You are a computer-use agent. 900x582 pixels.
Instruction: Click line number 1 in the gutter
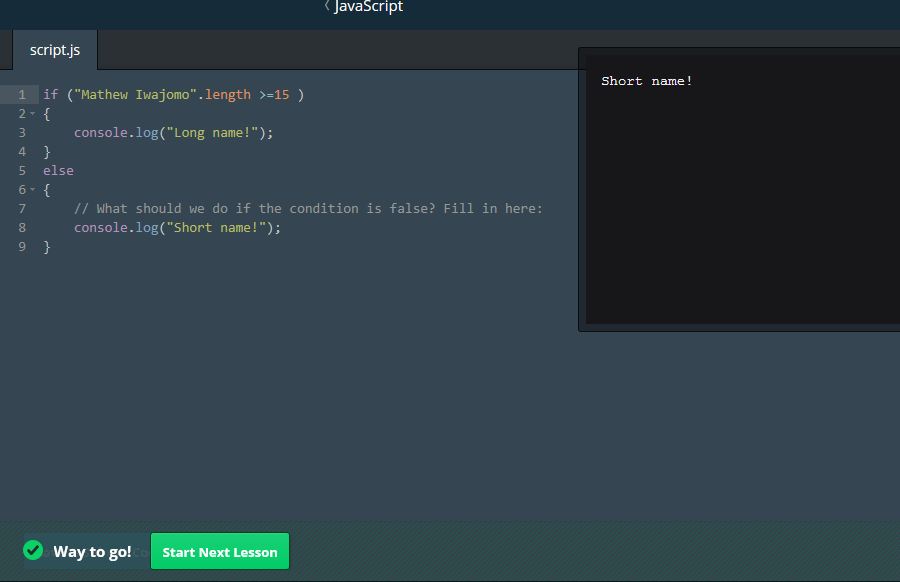[22, 95]
